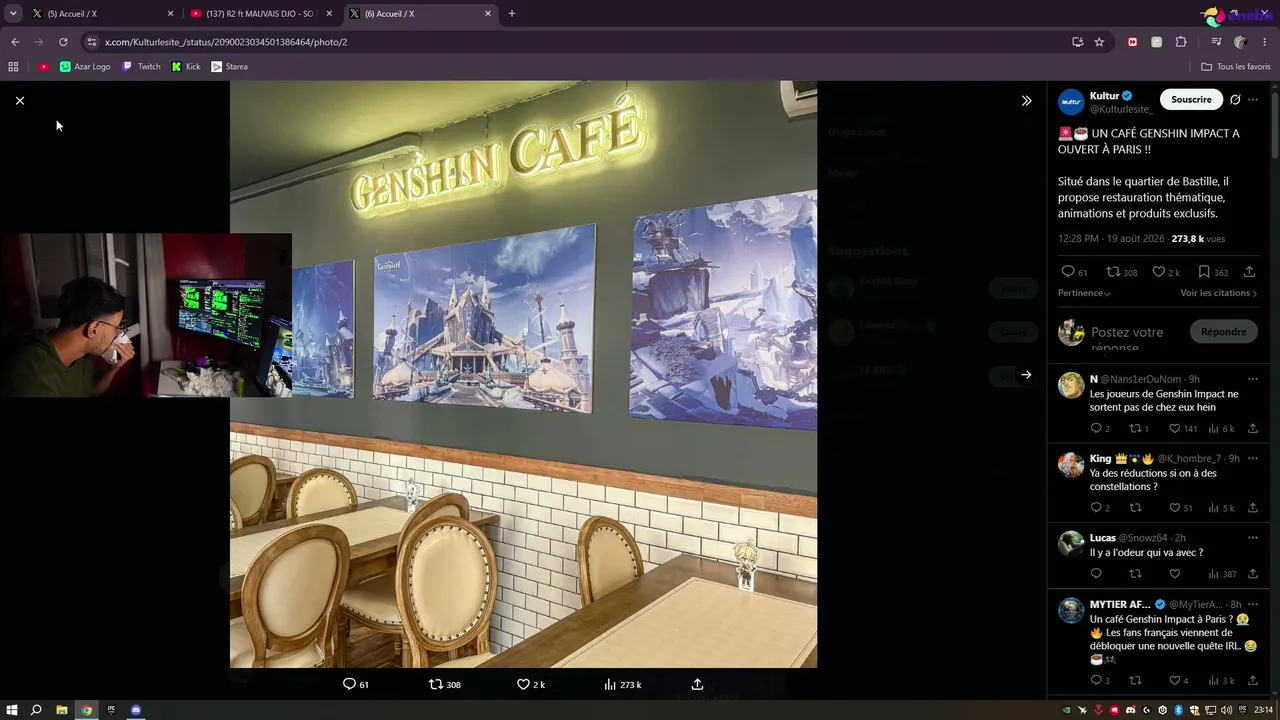
Task: Share the Kultur post from the side panel
Action: point(1249,272)
